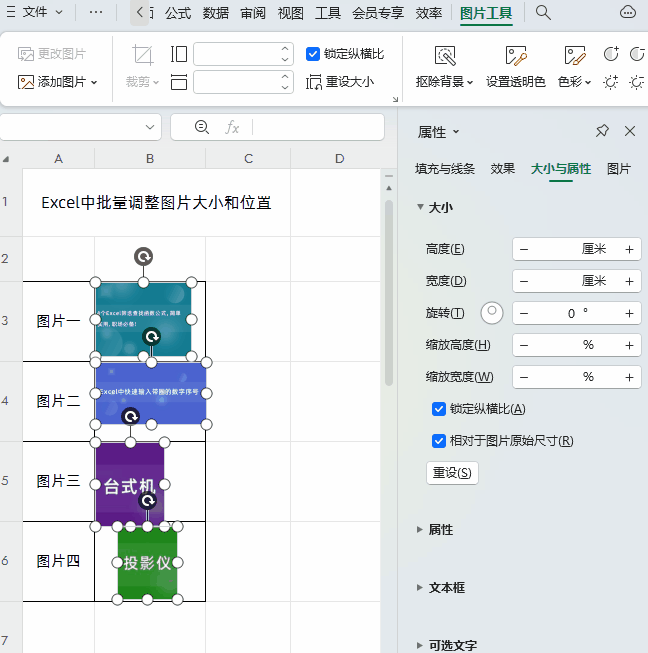Viewport: 648px width, 653px height.
Task: Switch to the 公式 tab
Action: 178,13
